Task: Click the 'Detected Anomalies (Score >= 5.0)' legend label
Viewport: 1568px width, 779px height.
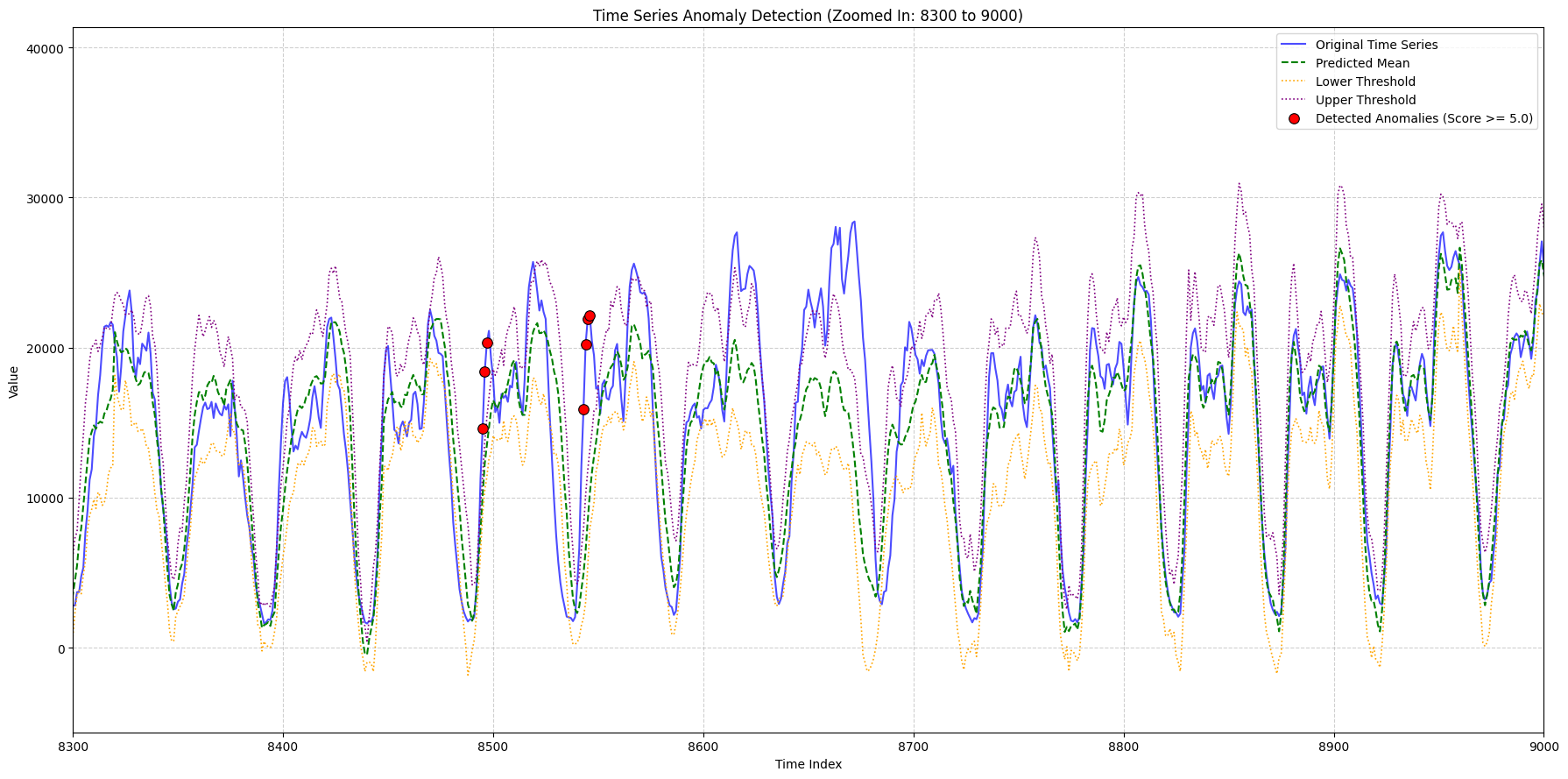Action: click(1423, 119)
